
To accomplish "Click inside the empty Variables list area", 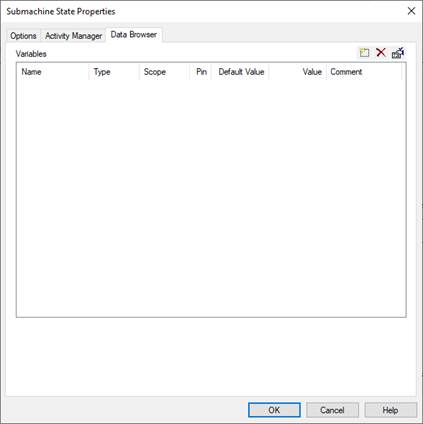I will 211,198.
